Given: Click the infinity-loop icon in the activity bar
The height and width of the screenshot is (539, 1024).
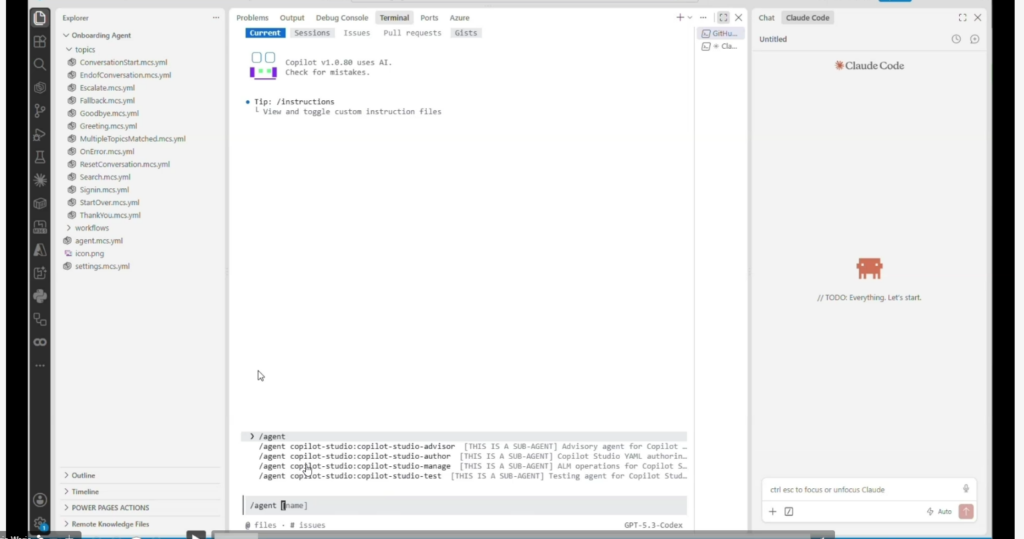Looking at the screenshot, I should tap(40, 342).
